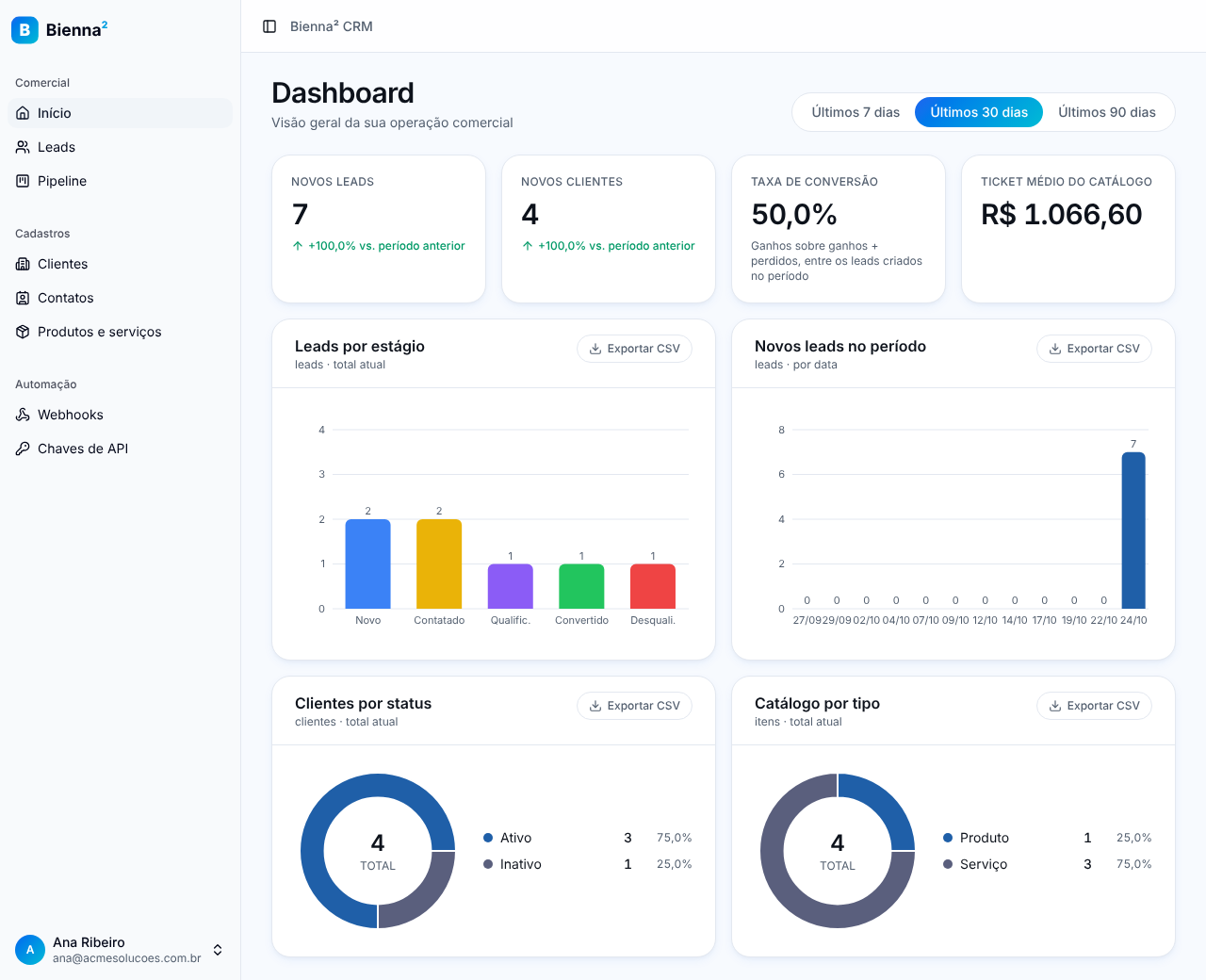Click the 50,0% conversion rate value

point(794,215)
